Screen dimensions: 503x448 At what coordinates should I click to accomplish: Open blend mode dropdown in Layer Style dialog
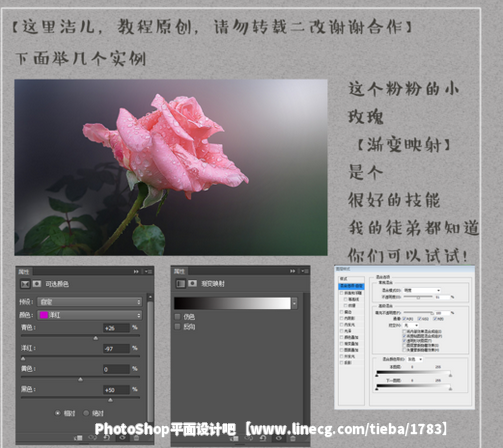[x=422, y=290]
